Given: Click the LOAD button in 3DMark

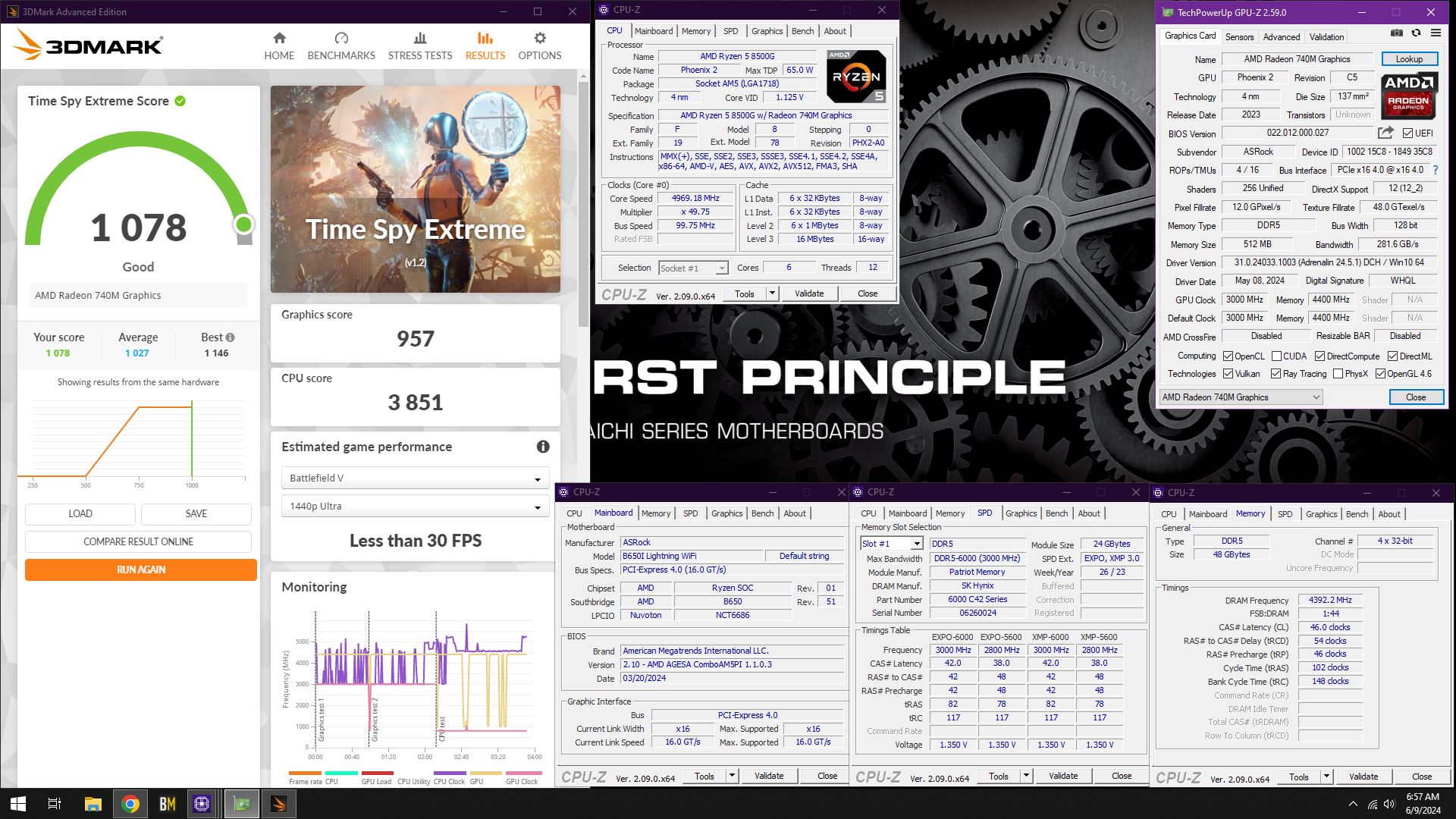Looking at the screenshot, I should (x=80, y=513).
